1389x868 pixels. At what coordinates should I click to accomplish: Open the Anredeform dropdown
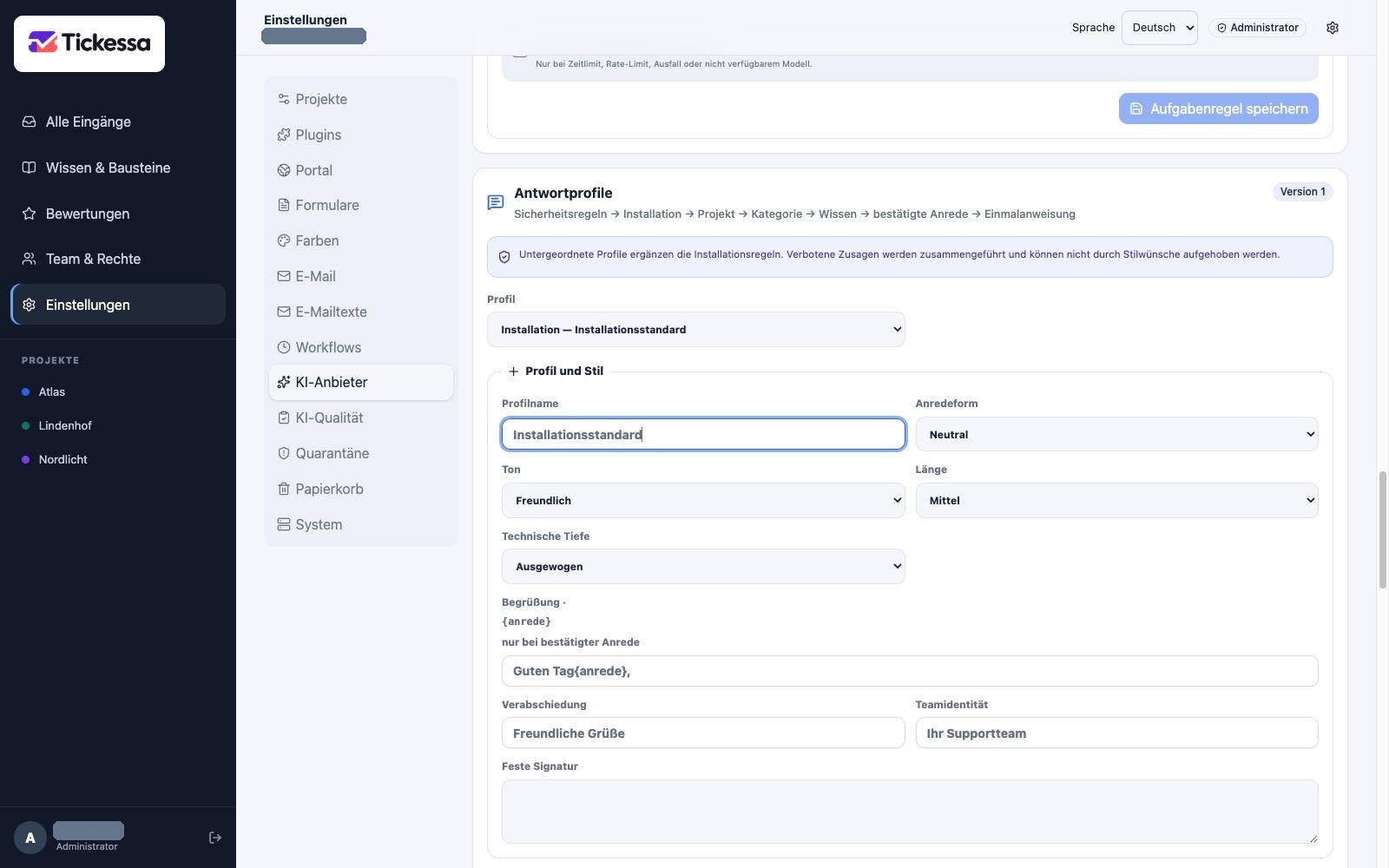coord(1116,434)
